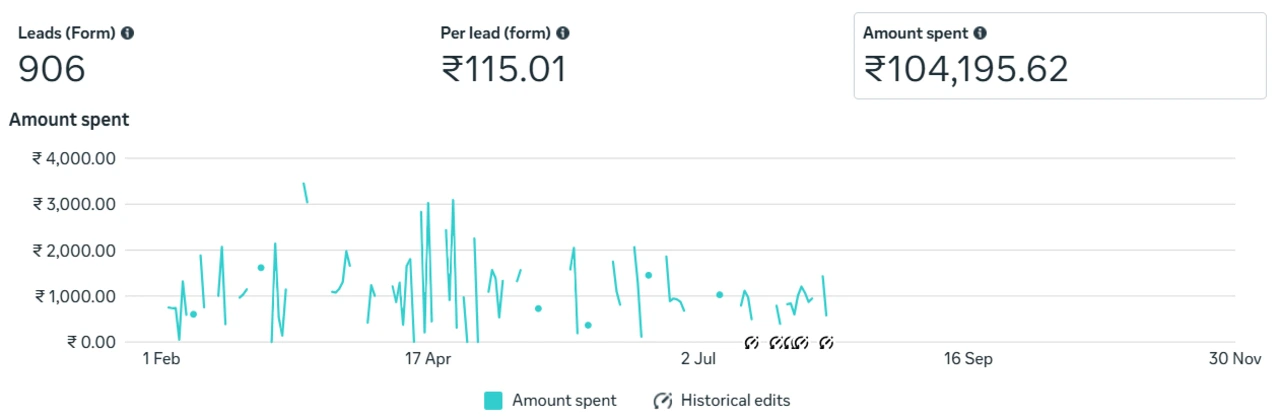Open the leftmost historical edits marker on chart
The image size is (1279, 420).
point(752,343)
